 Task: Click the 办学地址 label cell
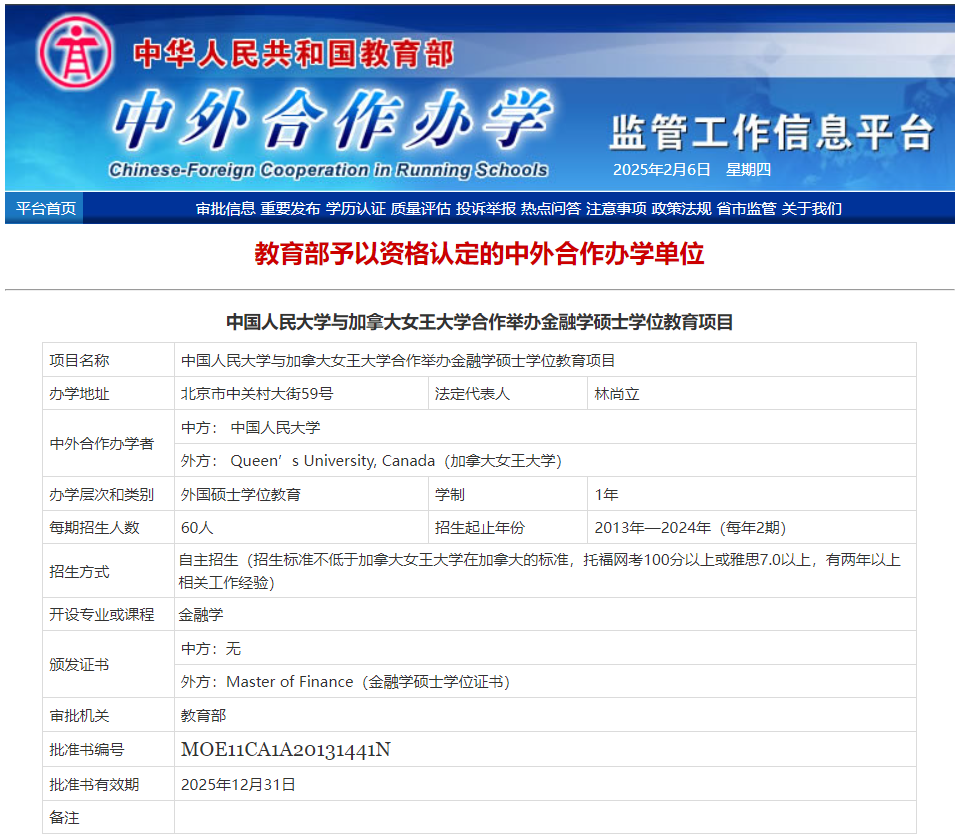coord(108,393)
